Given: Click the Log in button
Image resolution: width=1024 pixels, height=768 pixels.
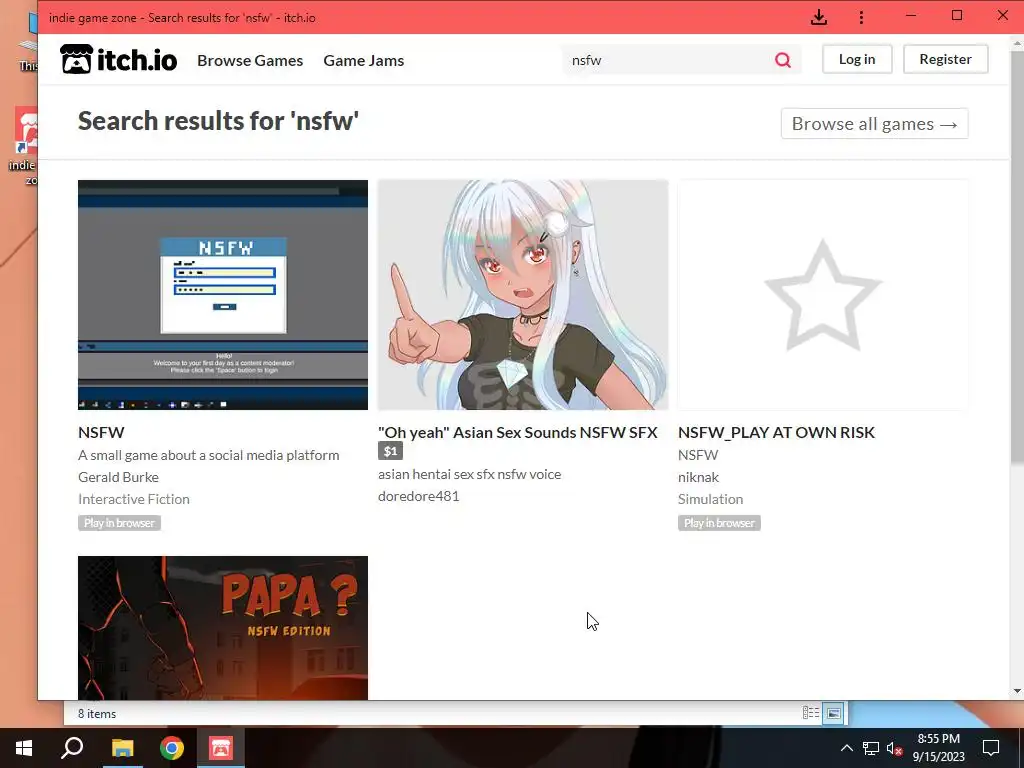Looking at the screenshot, I should [857, 59].
